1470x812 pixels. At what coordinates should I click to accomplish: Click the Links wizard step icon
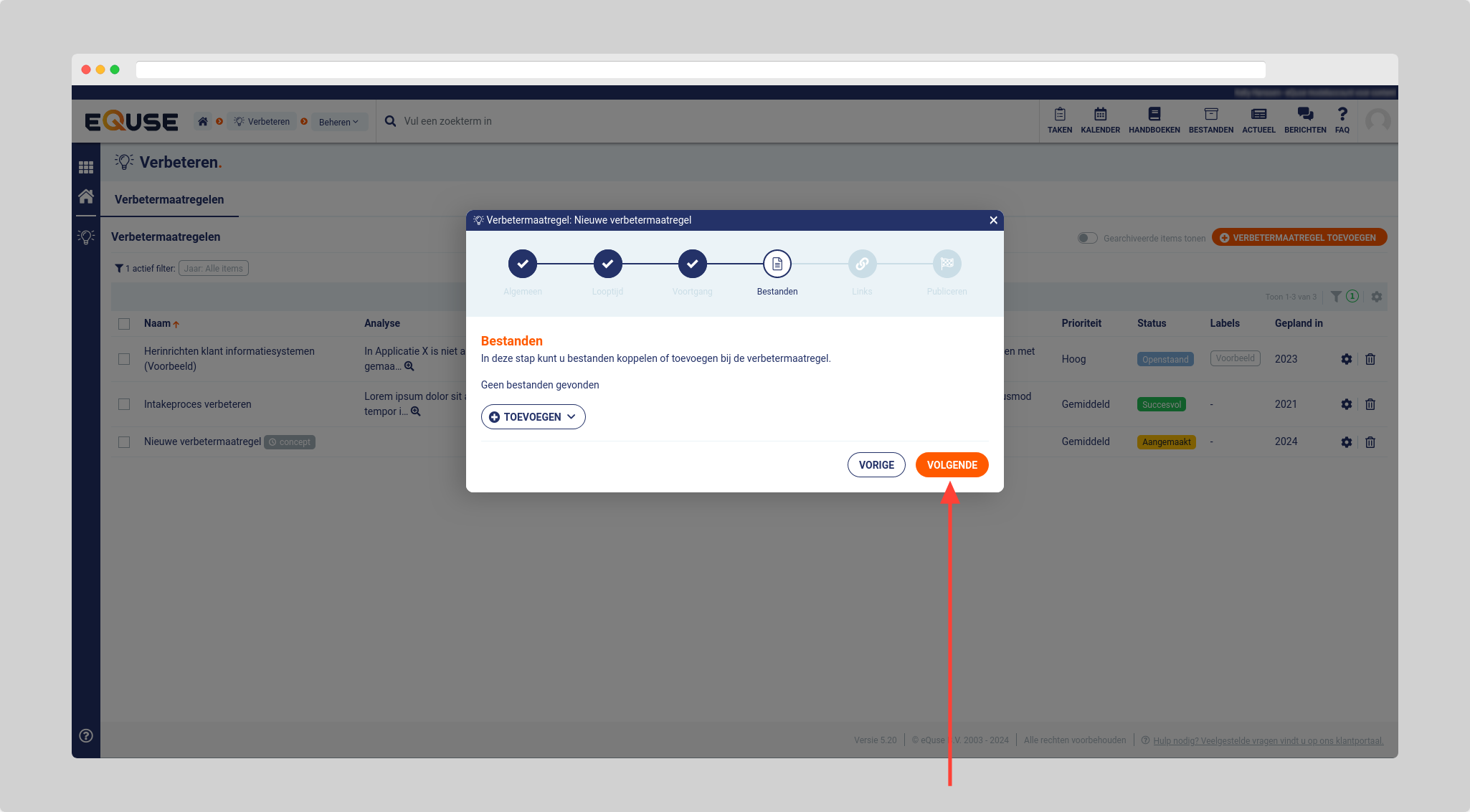point(862,264)
